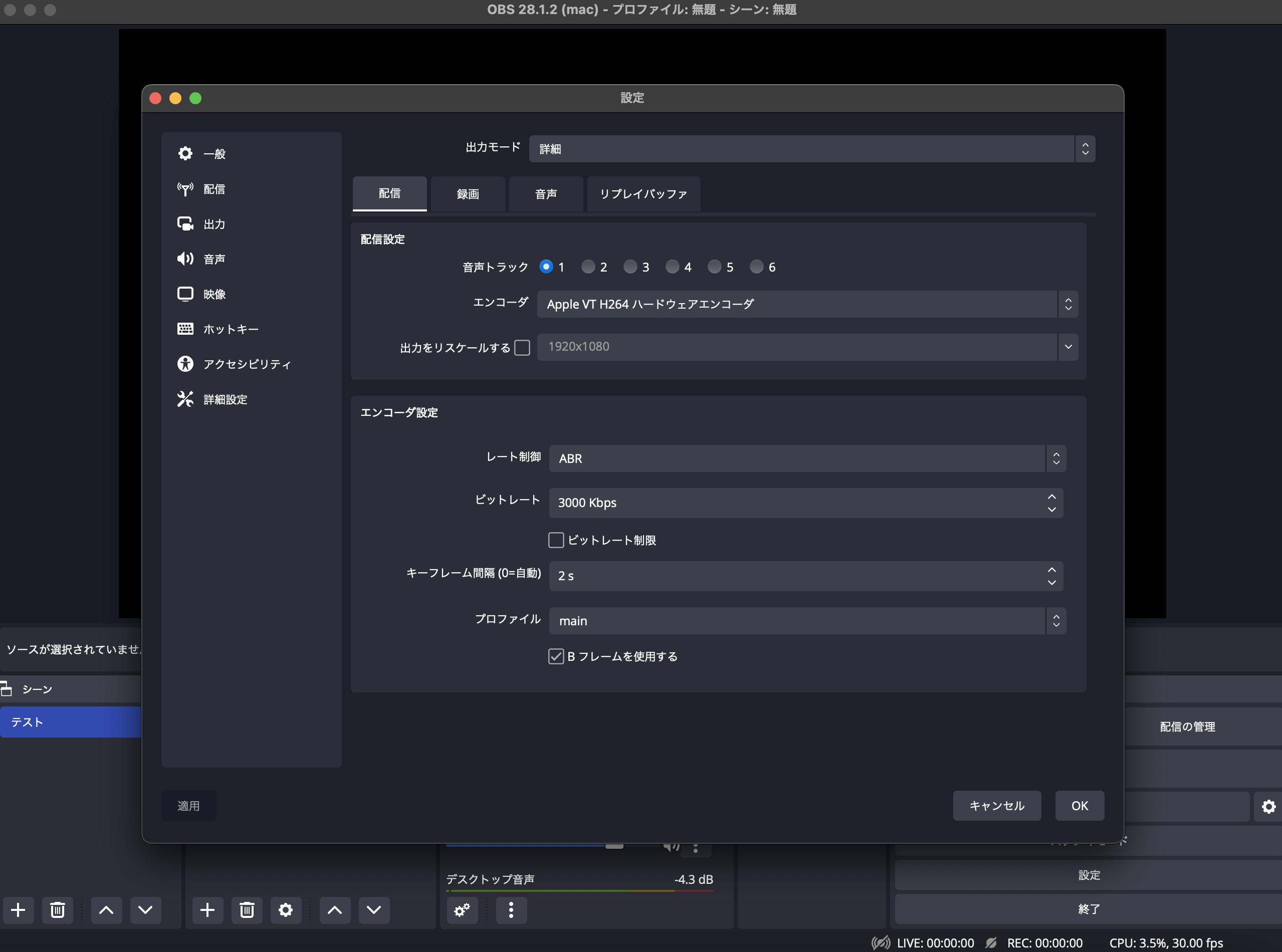Screen dimensions: 1282x952
Task: Delete source with trash icon in sources panel
Action: 247,910
